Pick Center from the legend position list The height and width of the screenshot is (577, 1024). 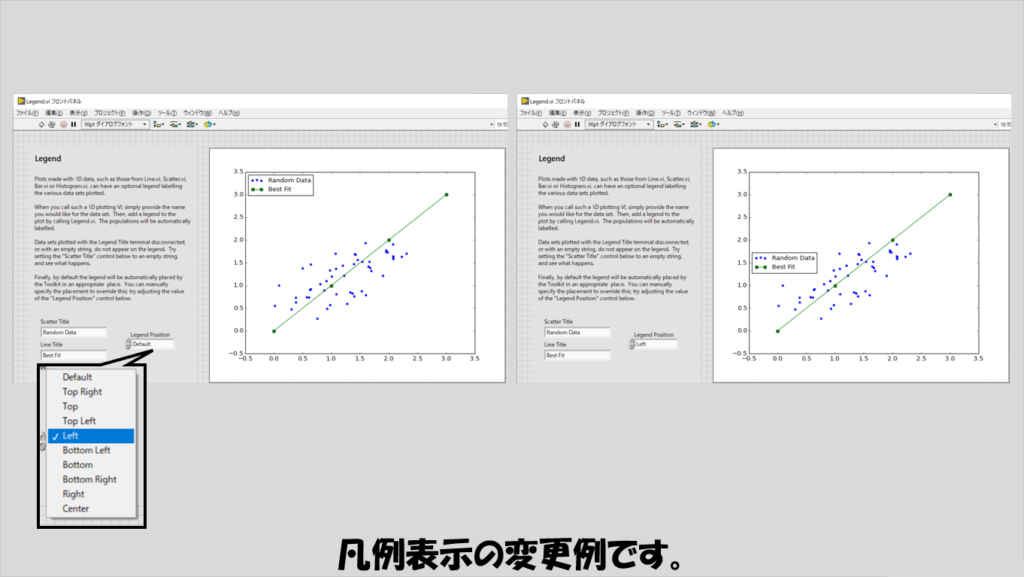[x=76, y=508]
